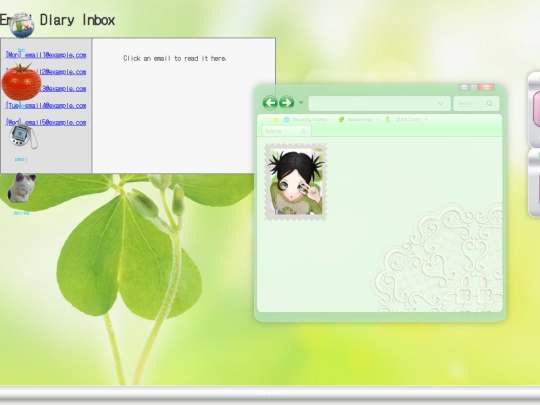Click the person icon on home tab
The height and width of the screenshot is (405, 540).
click(303, 131)
